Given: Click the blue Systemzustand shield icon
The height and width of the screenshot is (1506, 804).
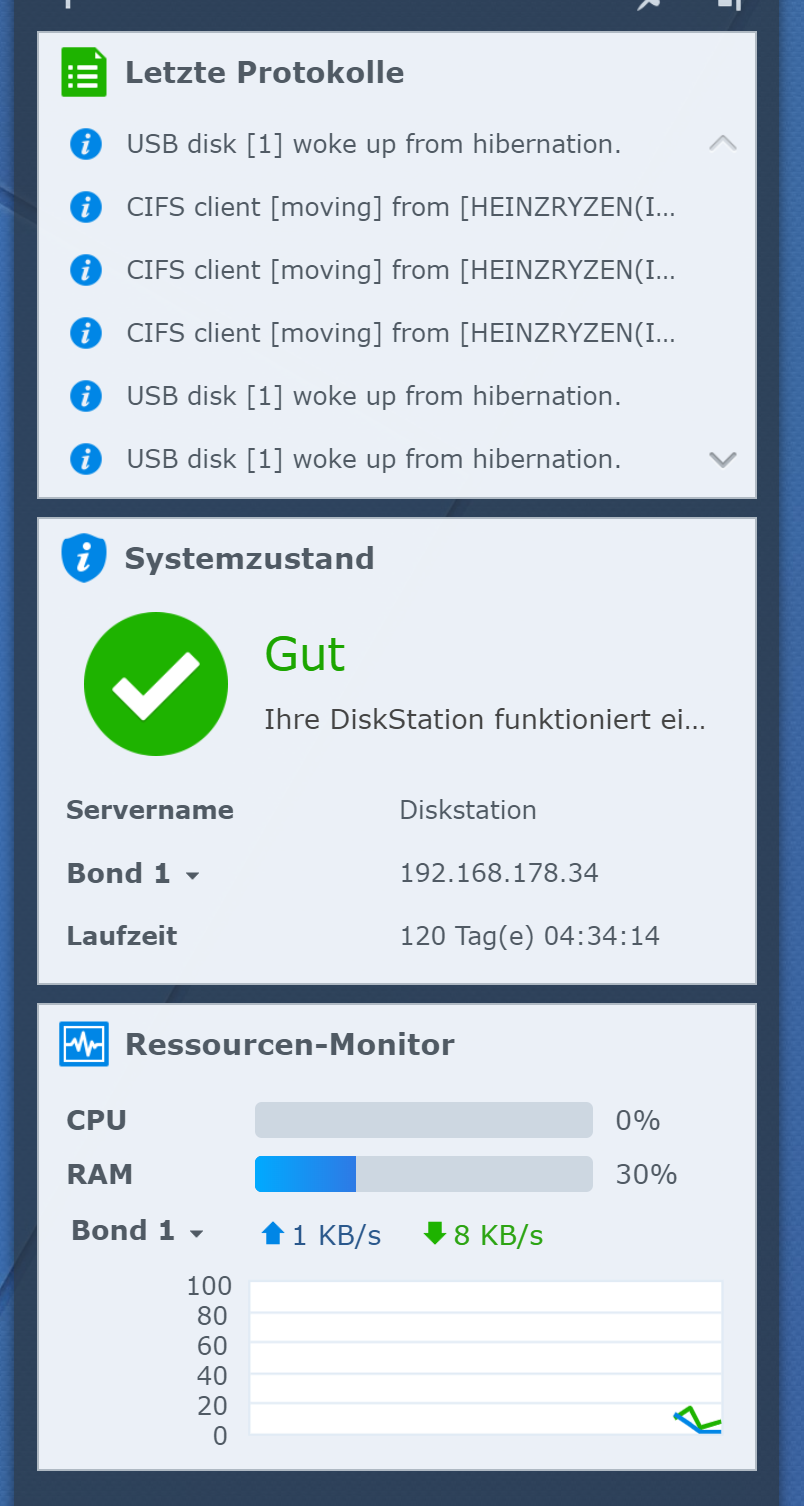Looking at the screenshot, I should pos(84,558).
